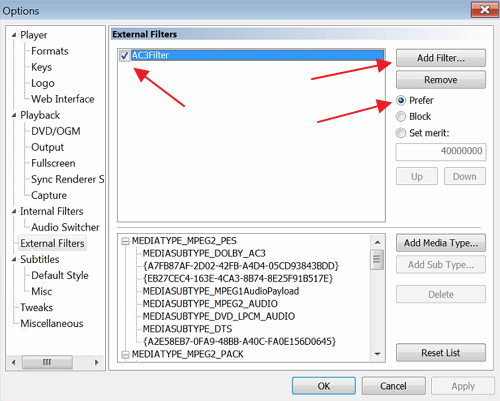The image size is (500, 401).
Task: Collapse the Internal Filters tree node
Action: pos(14,211)
